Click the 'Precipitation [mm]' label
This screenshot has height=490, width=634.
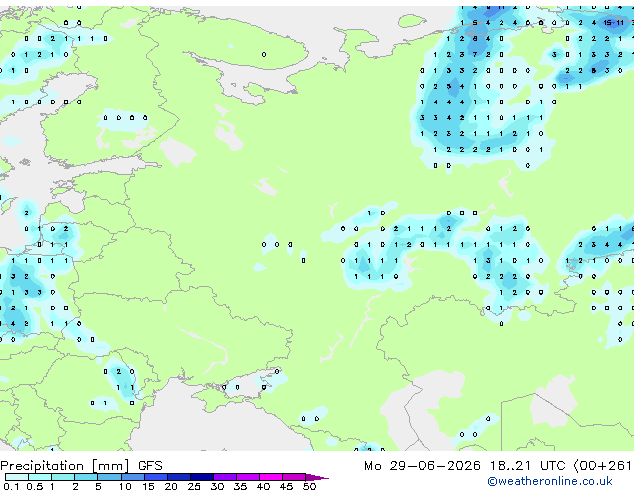click(x=65, y=466)
